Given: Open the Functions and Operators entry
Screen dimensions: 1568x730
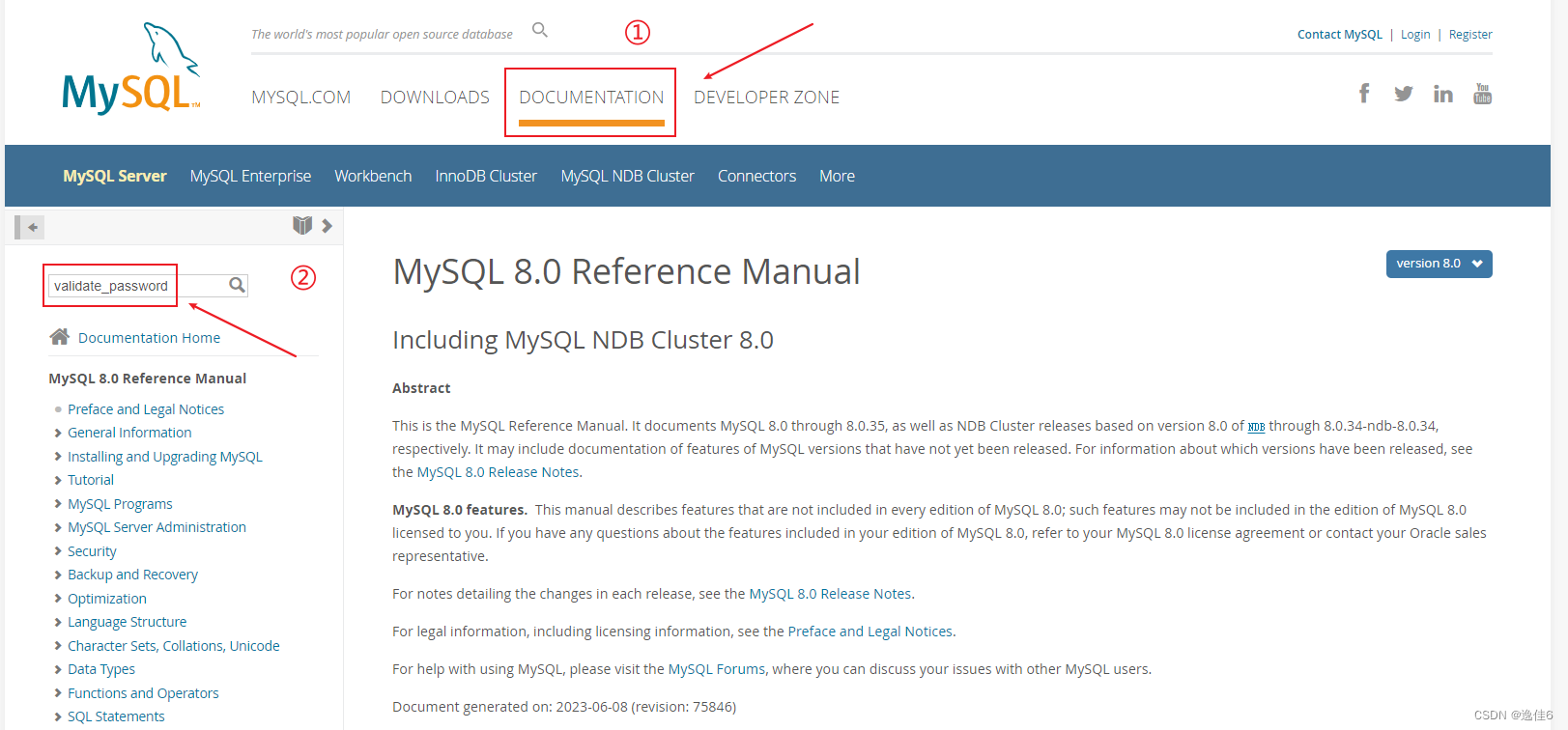Looking at the screenshot, I should pos(143,693).
